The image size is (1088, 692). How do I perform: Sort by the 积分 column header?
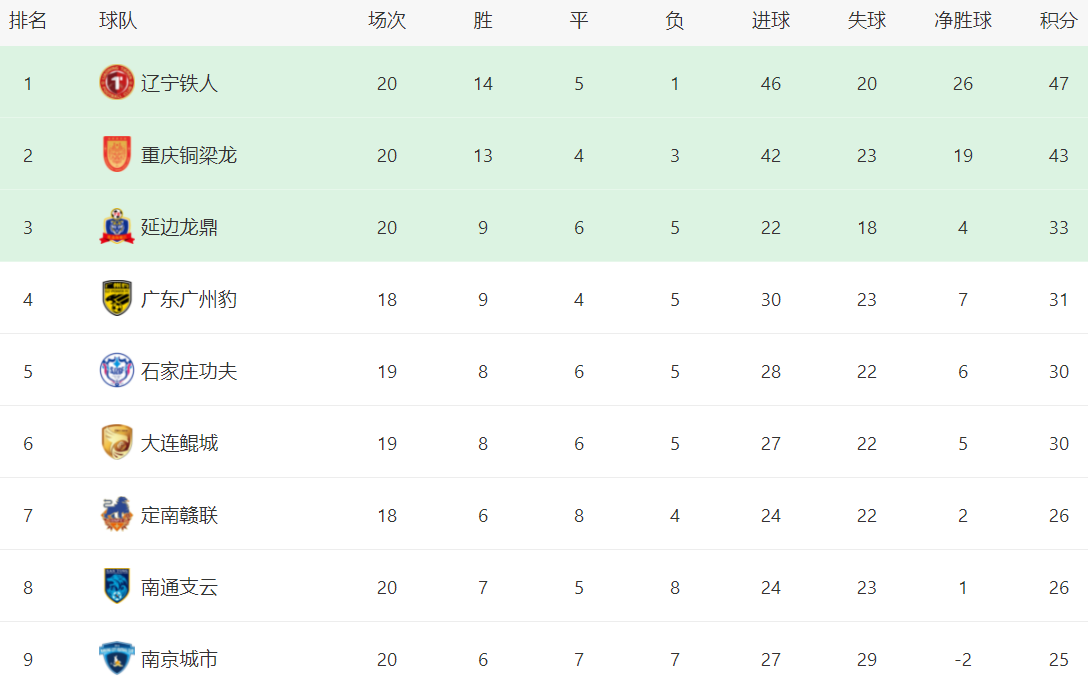pyautogui.click(x=1058, y=21)
